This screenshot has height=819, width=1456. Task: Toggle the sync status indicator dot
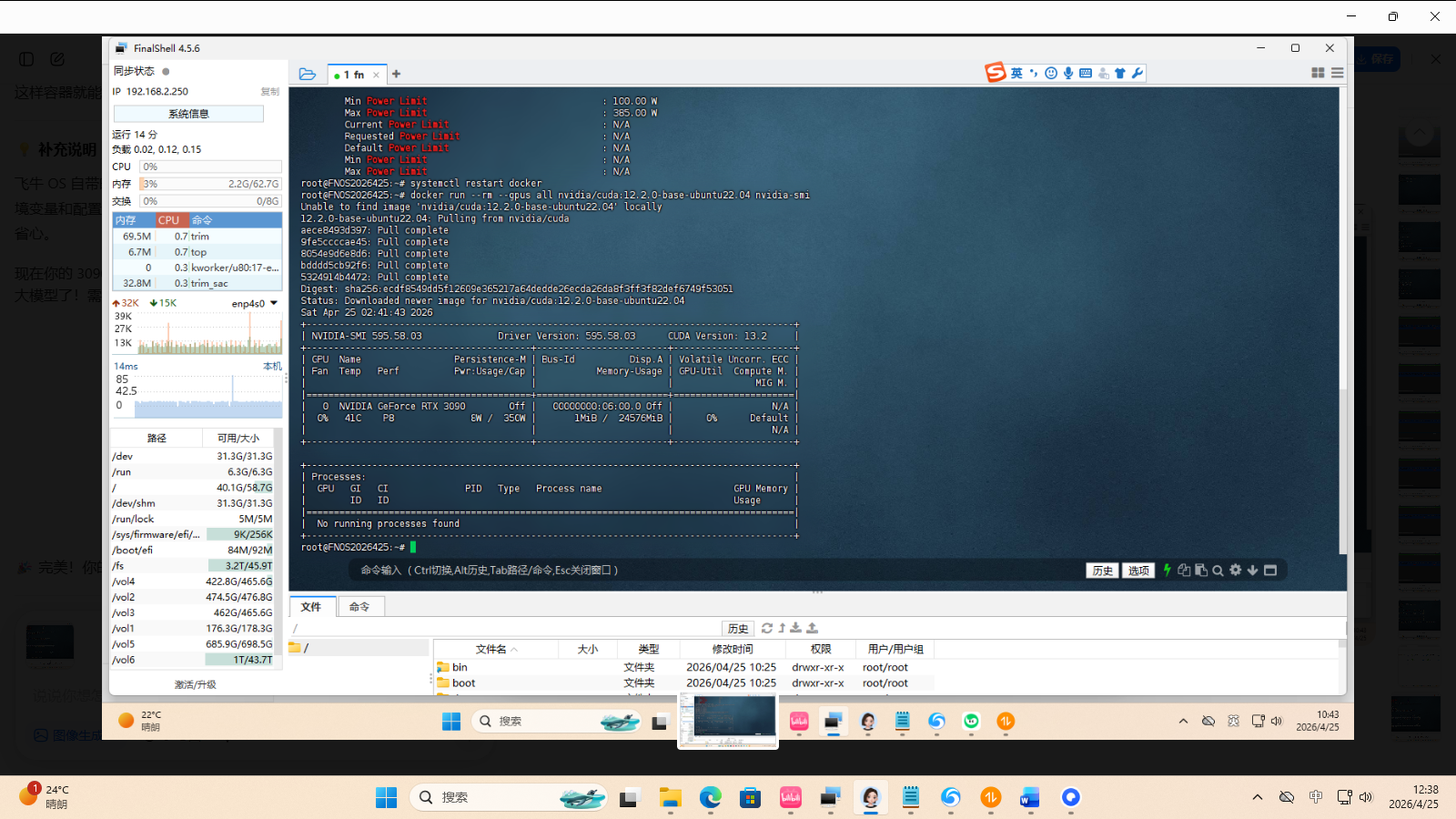166,71
